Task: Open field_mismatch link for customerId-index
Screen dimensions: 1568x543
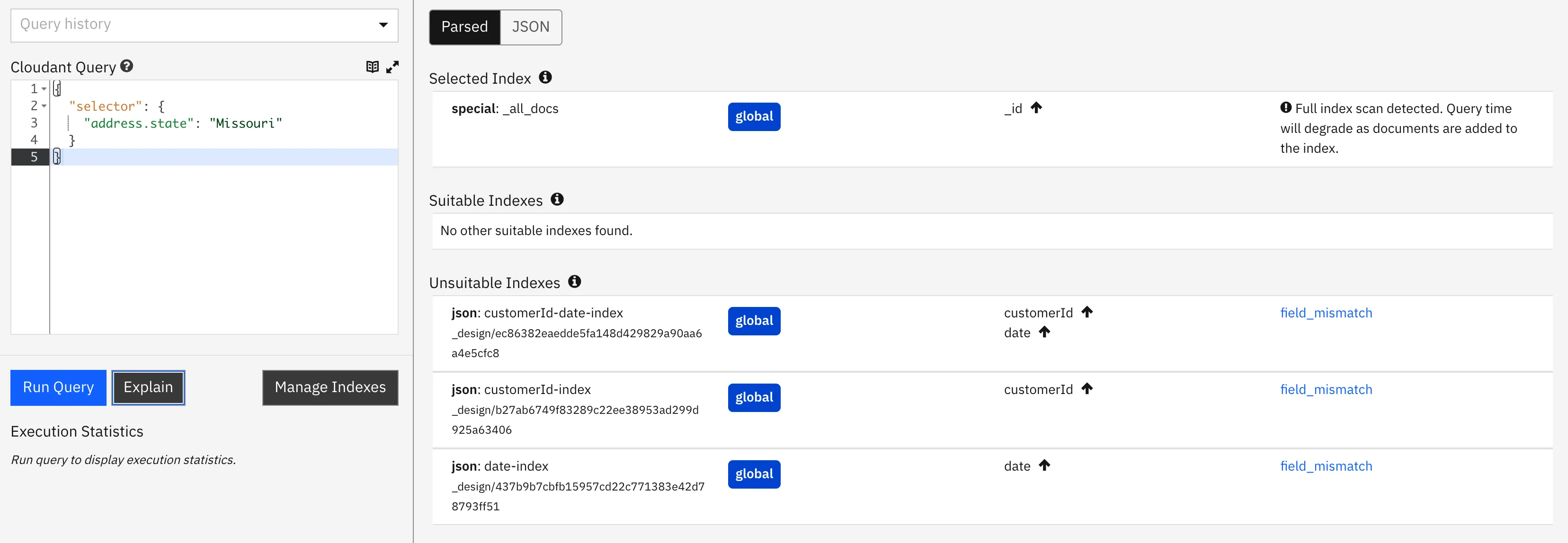Action: pyautogui.click(x=1326, y=390)
